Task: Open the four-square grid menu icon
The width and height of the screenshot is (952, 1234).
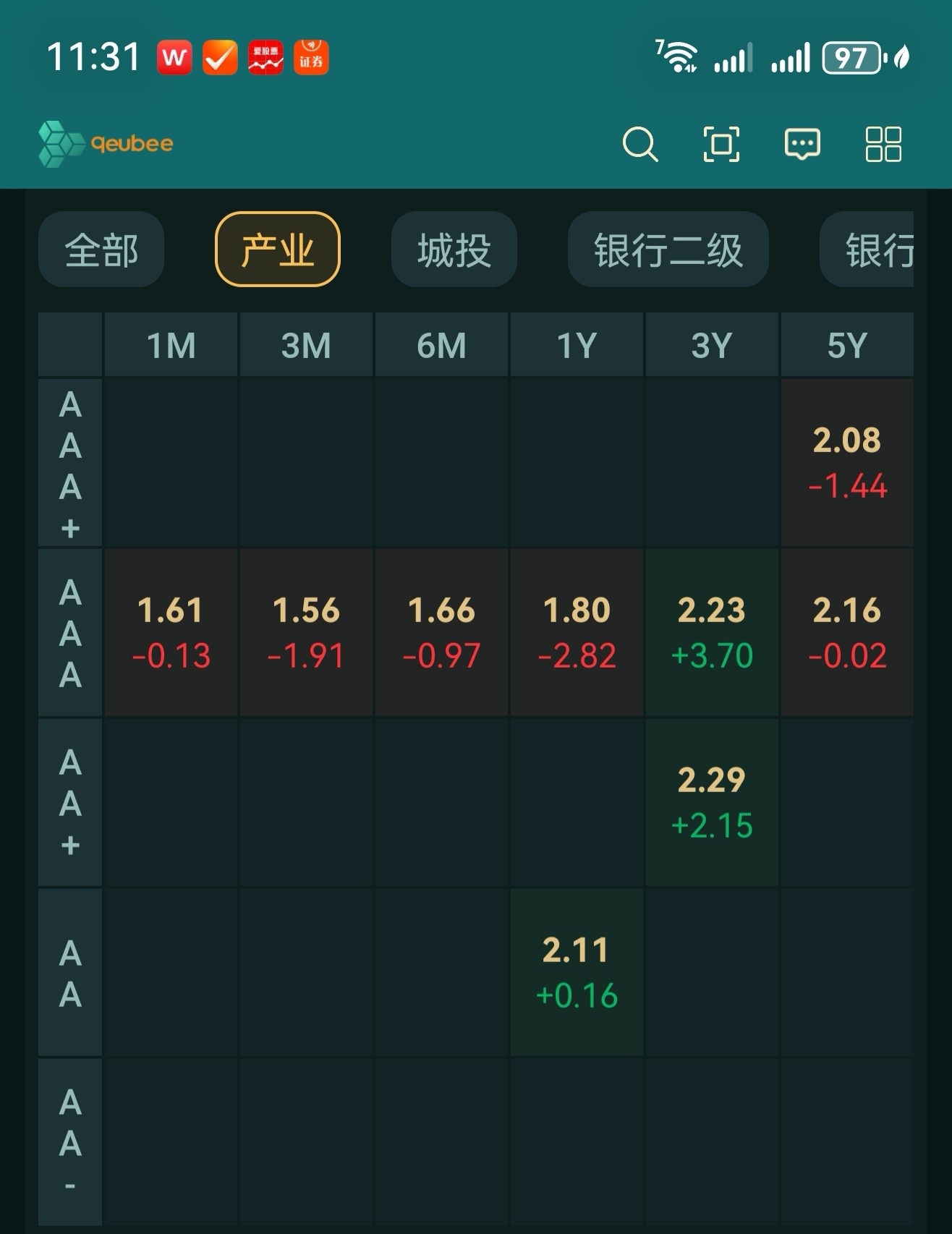Action: coord(883,143)
